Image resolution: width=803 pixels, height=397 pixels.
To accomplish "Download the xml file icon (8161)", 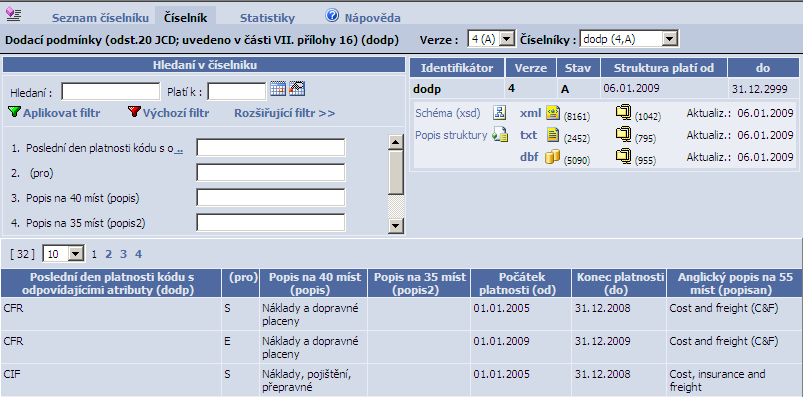I will [x=553, y=113].
